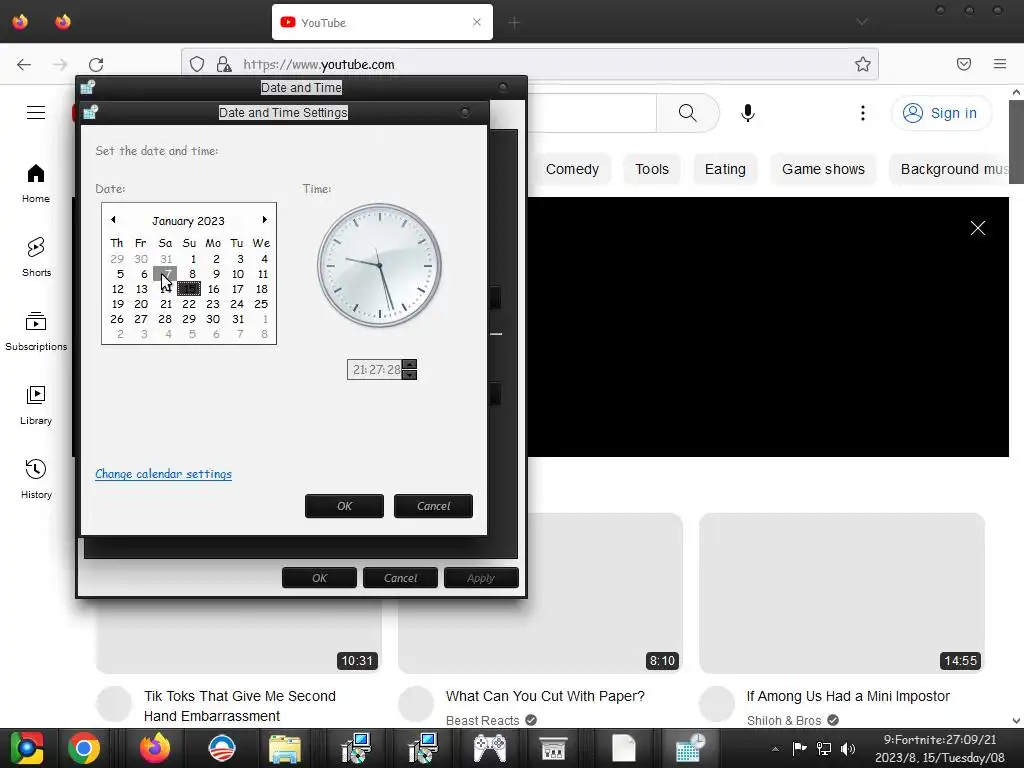The image size is (1024, 768).
Task: Decrease time with the down spinner
Action: tap(409, 375)
